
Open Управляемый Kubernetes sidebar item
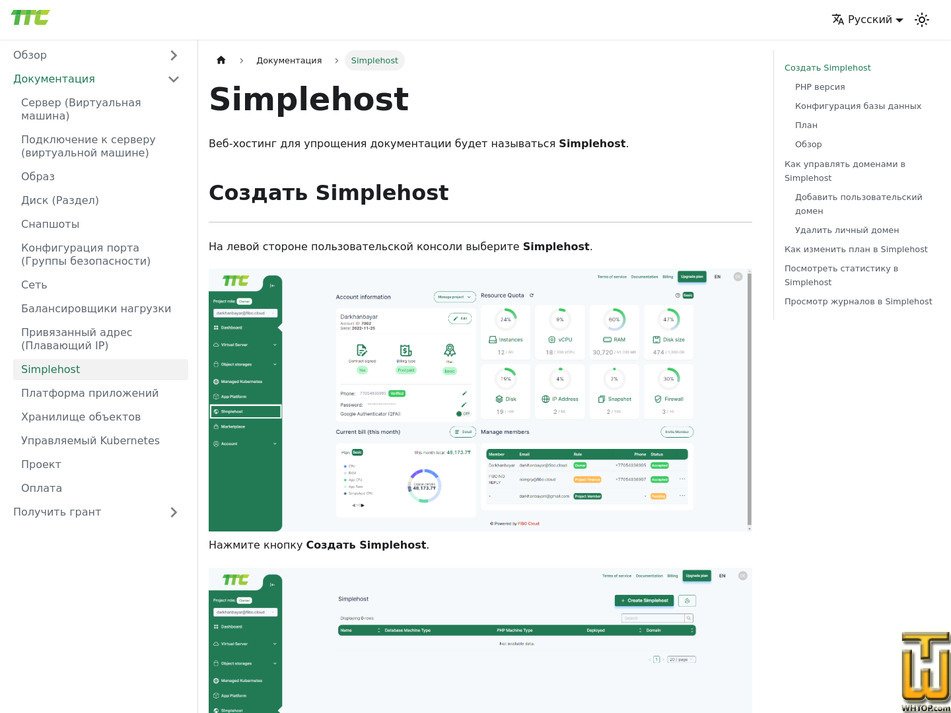(x=90, y=440)
